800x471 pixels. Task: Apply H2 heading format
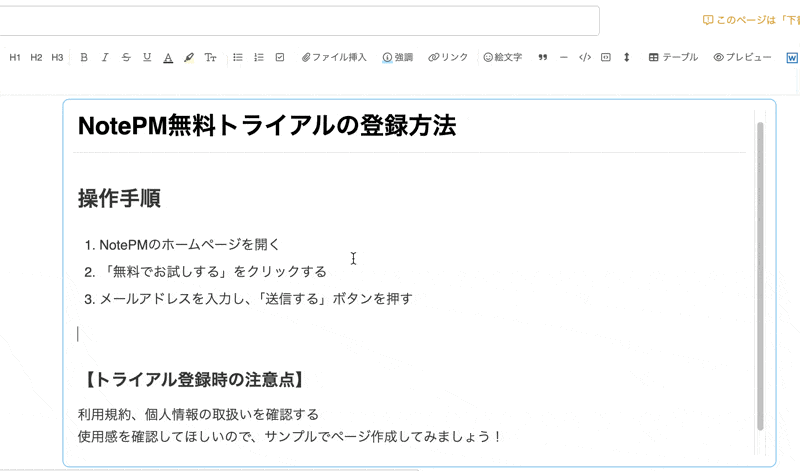[x=36, y=58]
